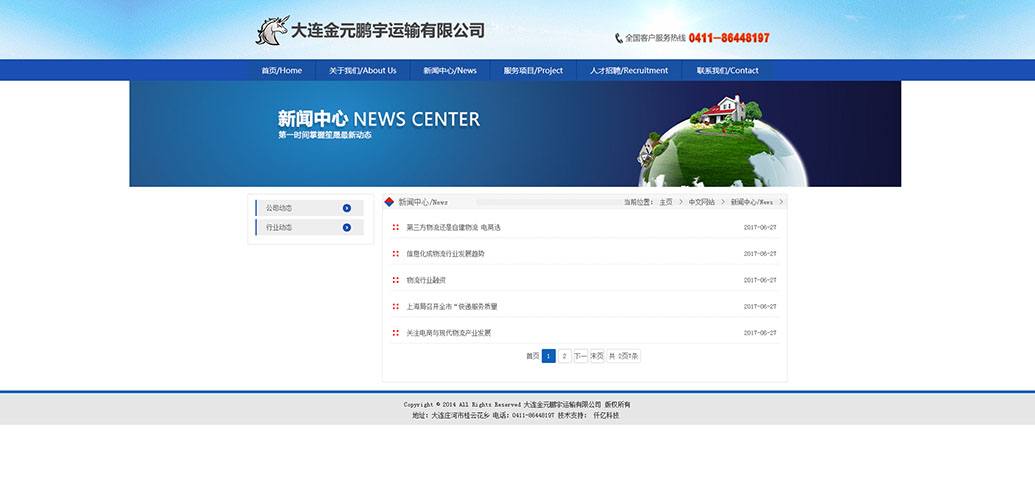Open news article 上海筹召开全市快递服务质量
This screenshot has height=496, width=1035.
(x=451, y=306)
